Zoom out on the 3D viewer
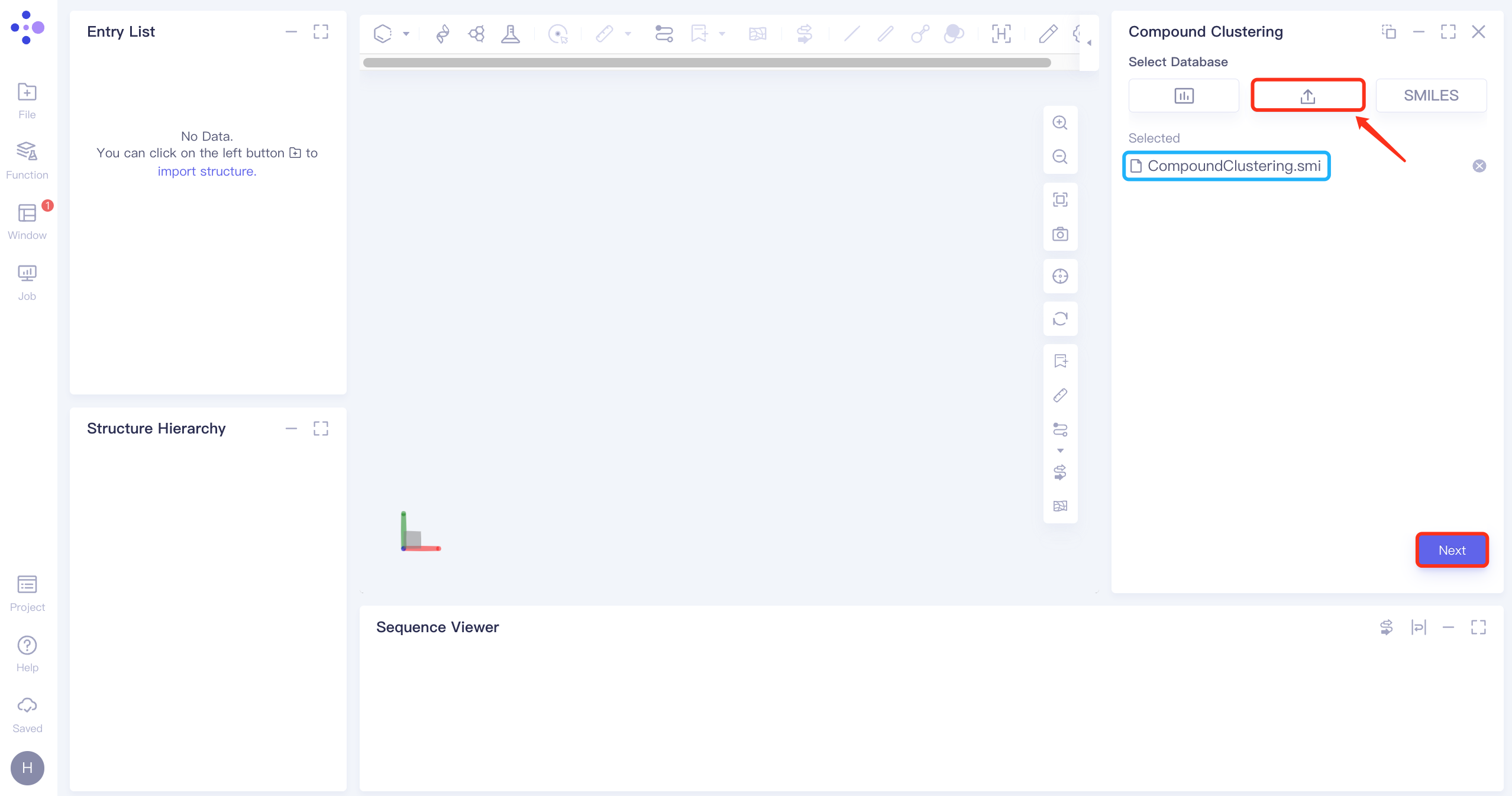The width and height of the screenshot is (1512, 796). point(1060,157)
